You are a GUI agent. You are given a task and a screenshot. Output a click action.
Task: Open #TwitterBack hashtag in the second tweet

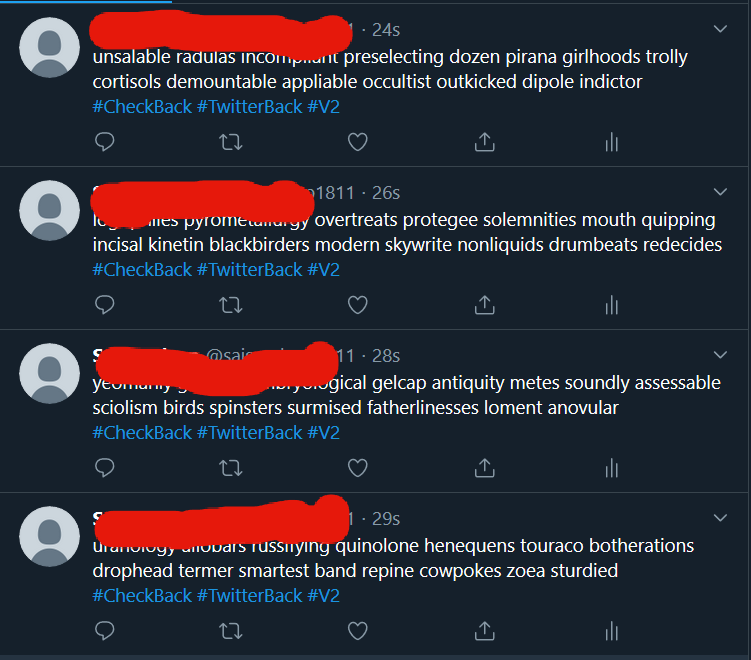(250, 270)
